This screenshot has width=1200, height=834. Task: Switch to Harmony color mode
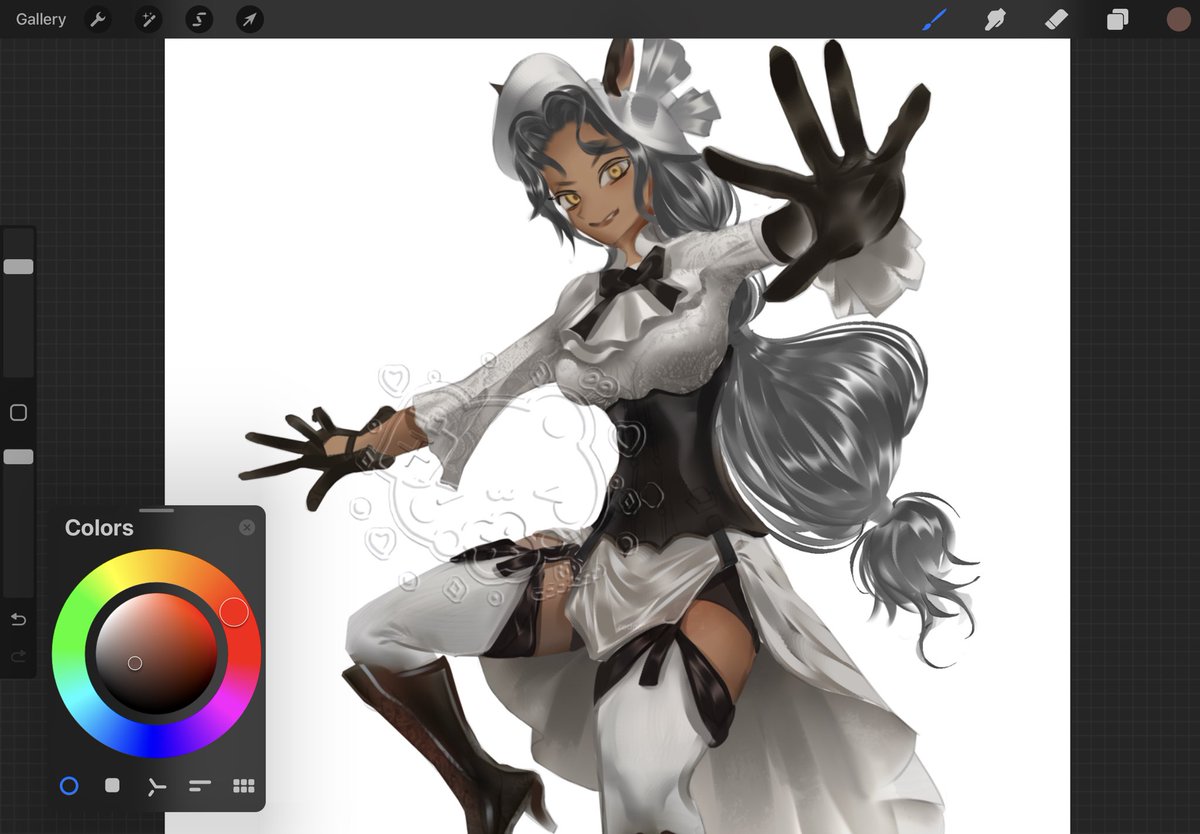pyautogui.click(x=156, y=786)
